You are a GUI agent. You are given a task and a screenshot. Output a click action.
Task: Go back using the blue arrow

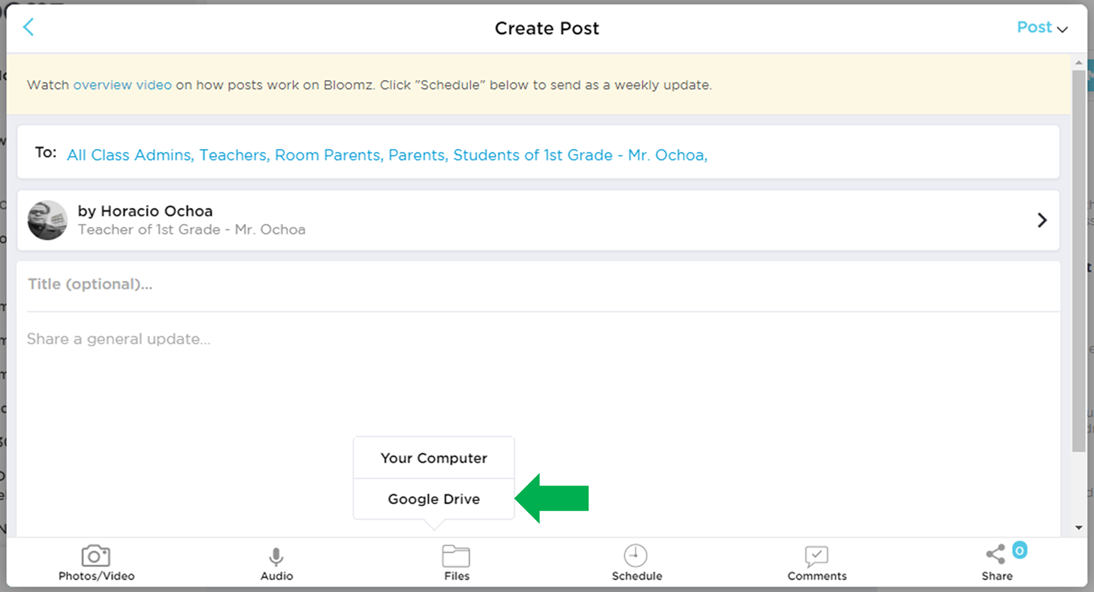click(28, 27)
